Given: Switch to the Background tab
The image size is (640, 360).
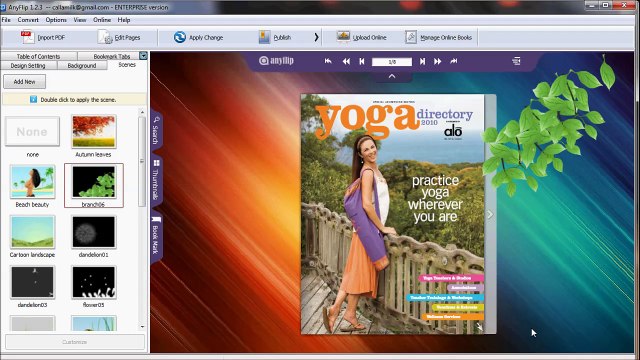Looking at the screenshot, I should (x=82, y=65).
